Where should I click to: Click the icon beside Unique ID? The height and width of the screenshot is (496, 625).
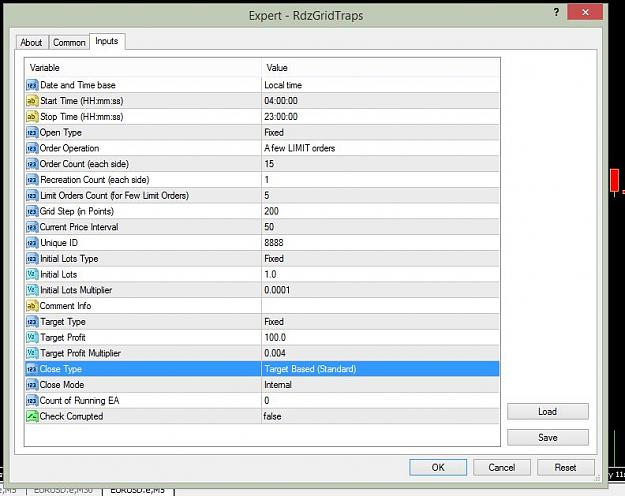[x=32, y=243]
